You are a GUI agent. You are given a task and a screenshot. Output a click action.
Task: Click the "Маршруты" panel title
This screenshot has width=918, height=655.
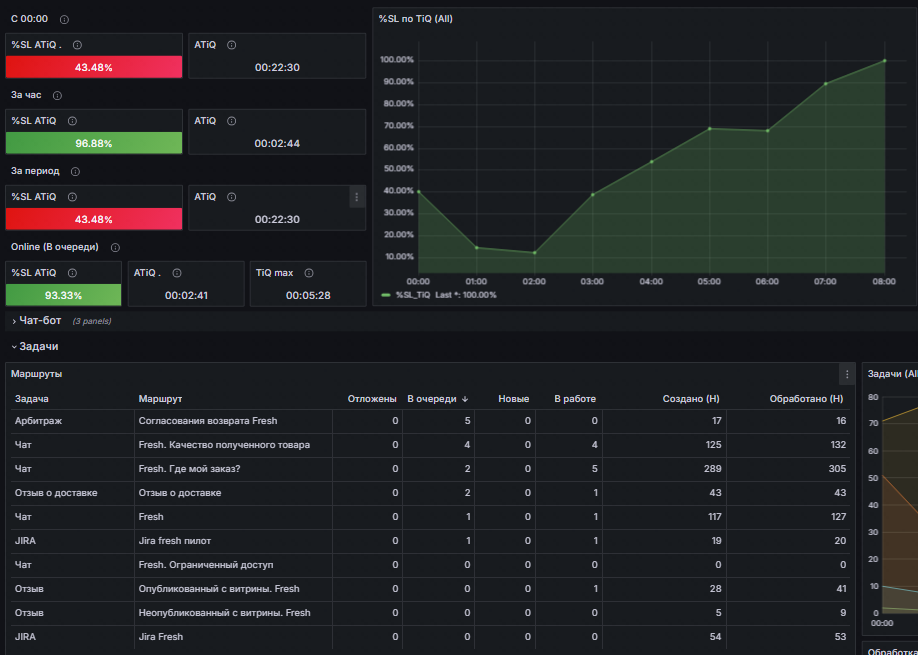click(36, 373)
